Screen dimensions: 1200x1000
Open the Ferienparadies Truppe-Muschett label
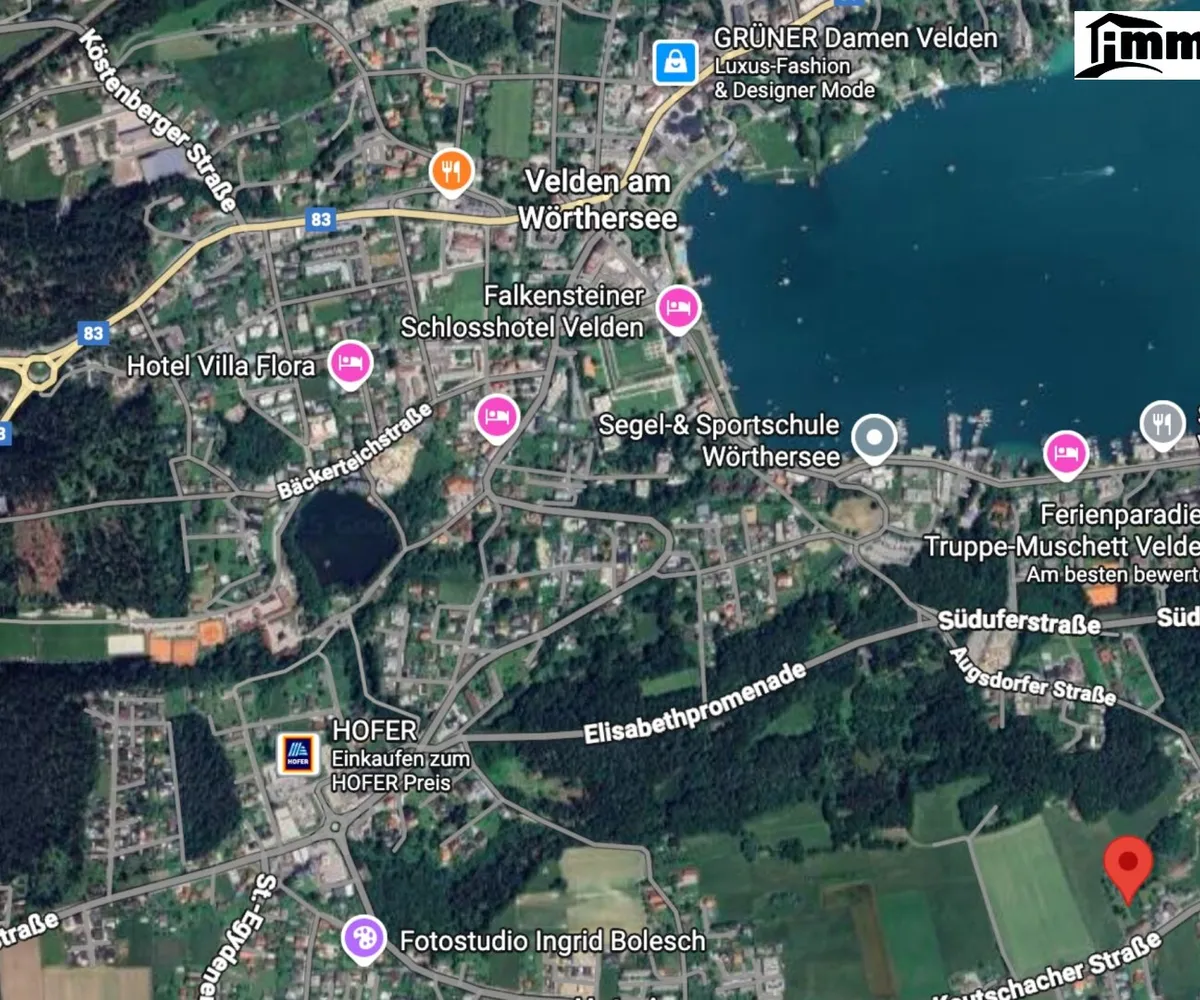tap(1060, 531)
